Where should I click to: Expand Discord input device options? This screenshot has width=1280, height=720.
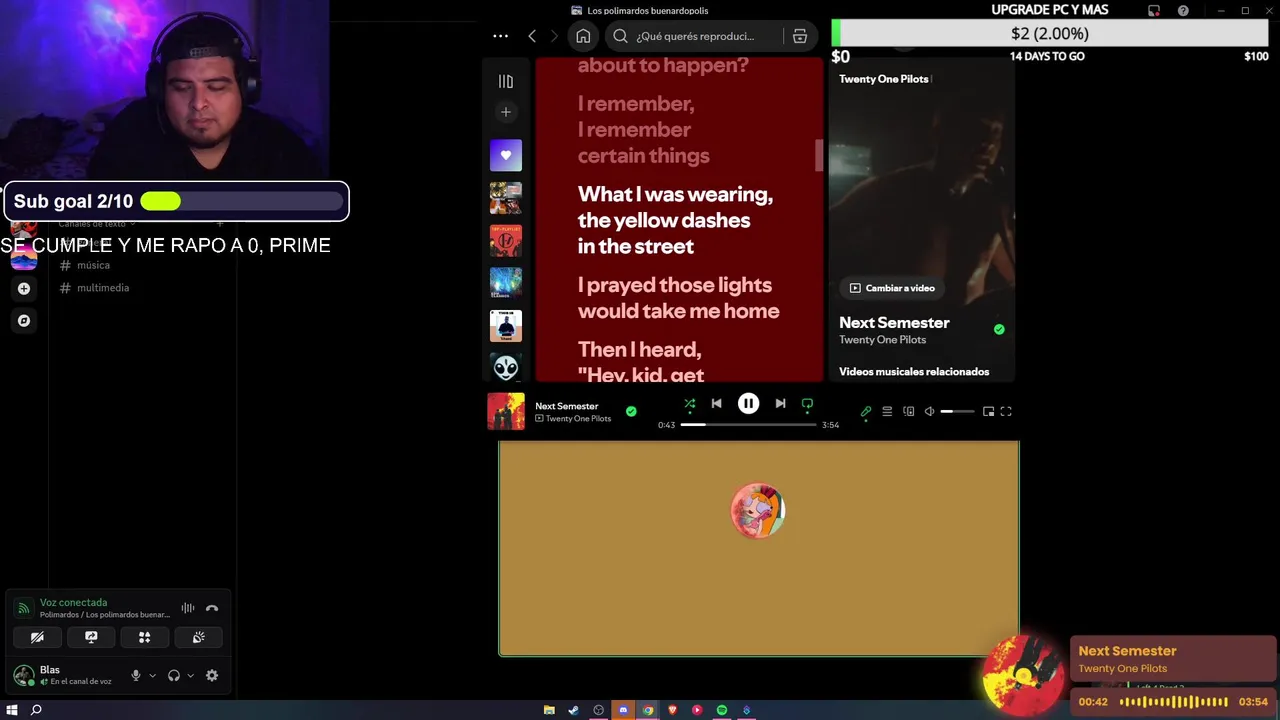click(x=152, y=676)
